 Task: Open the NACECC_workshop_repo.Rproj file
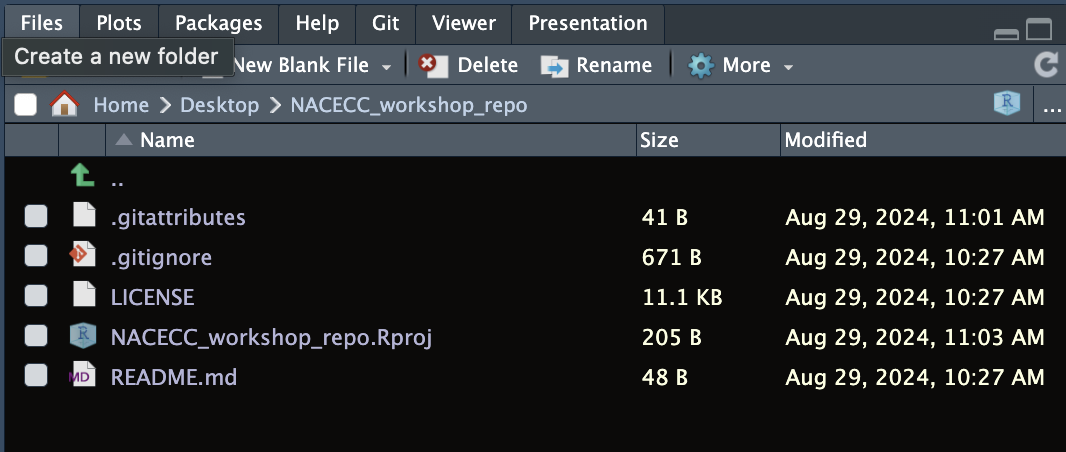tap(271, 337)
